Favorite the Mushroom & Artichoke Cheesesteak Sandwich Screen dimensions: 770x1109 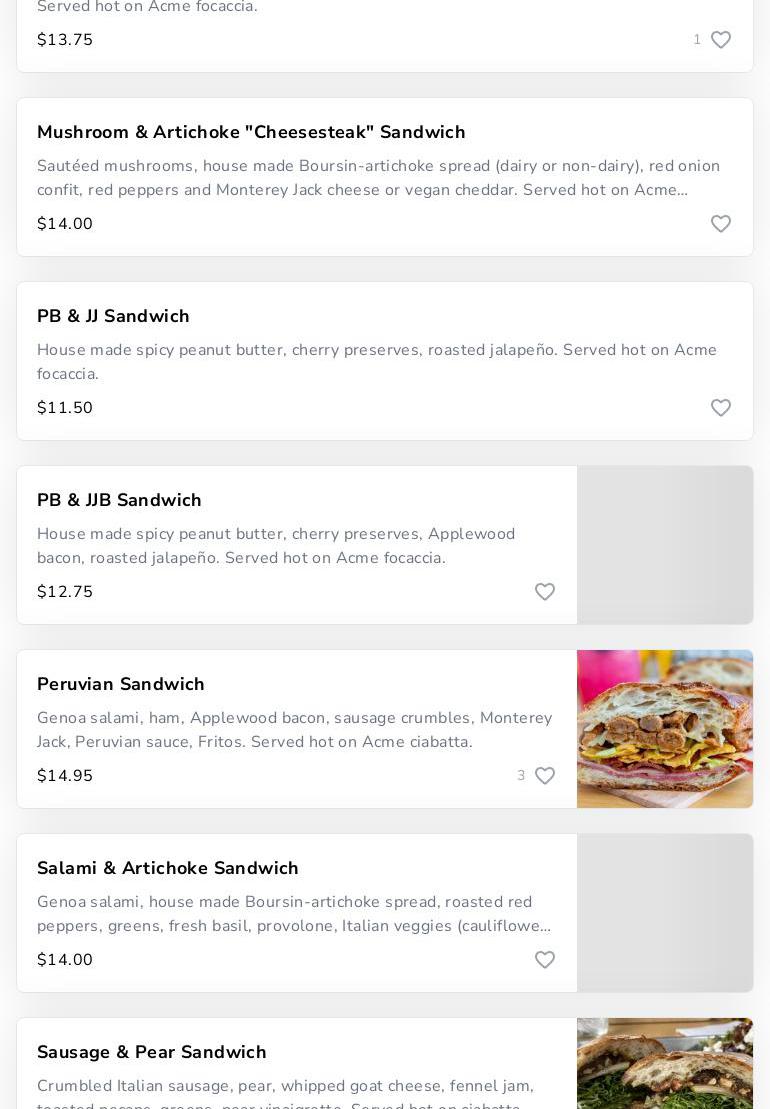(x=720, y=224)
